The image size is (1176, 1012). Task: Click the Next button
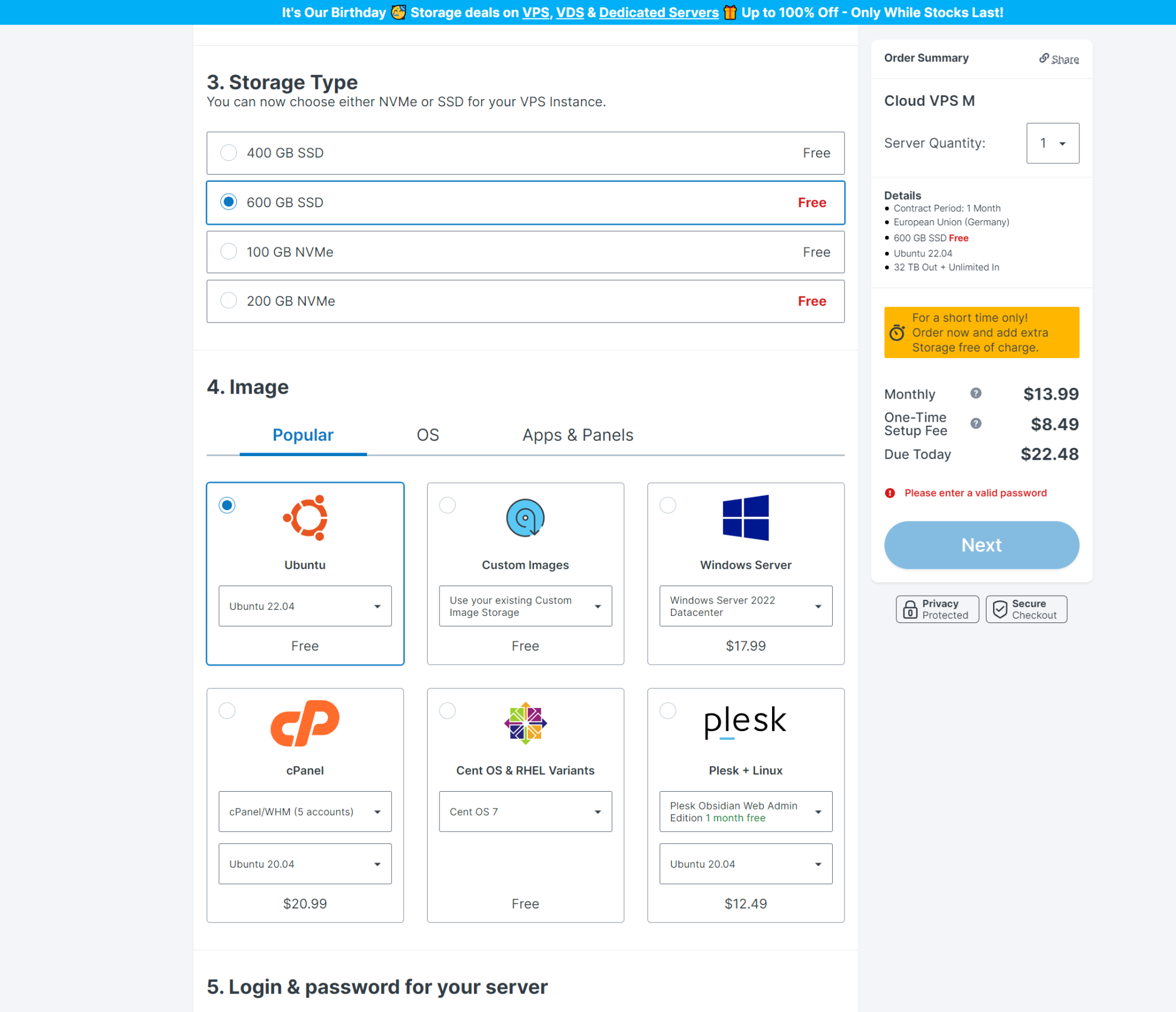pyautogui.click(x=981, y=545)
